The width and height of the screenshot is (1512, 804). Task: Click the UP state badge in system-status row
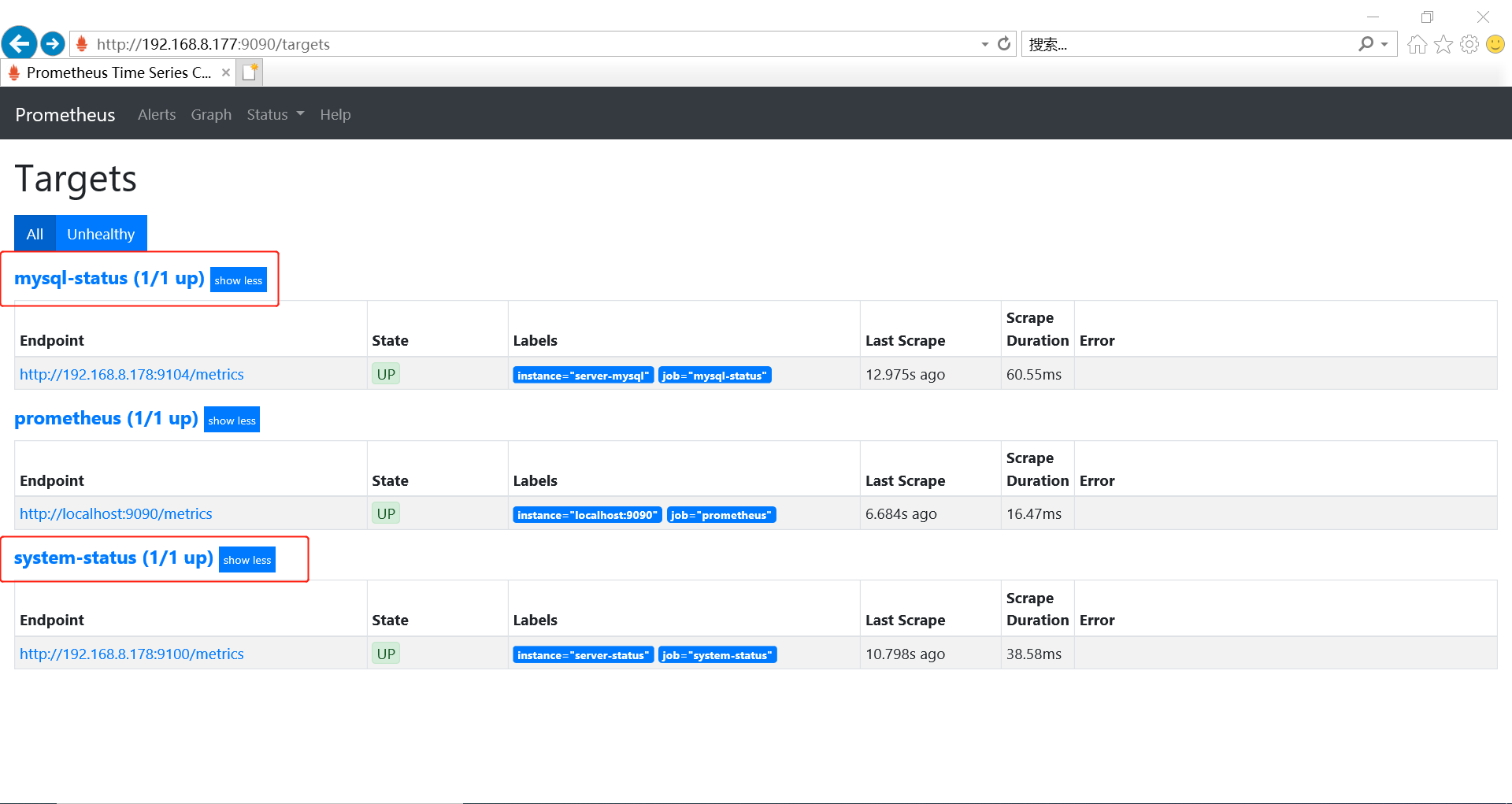pyautogui.click(x=386, y=654)
